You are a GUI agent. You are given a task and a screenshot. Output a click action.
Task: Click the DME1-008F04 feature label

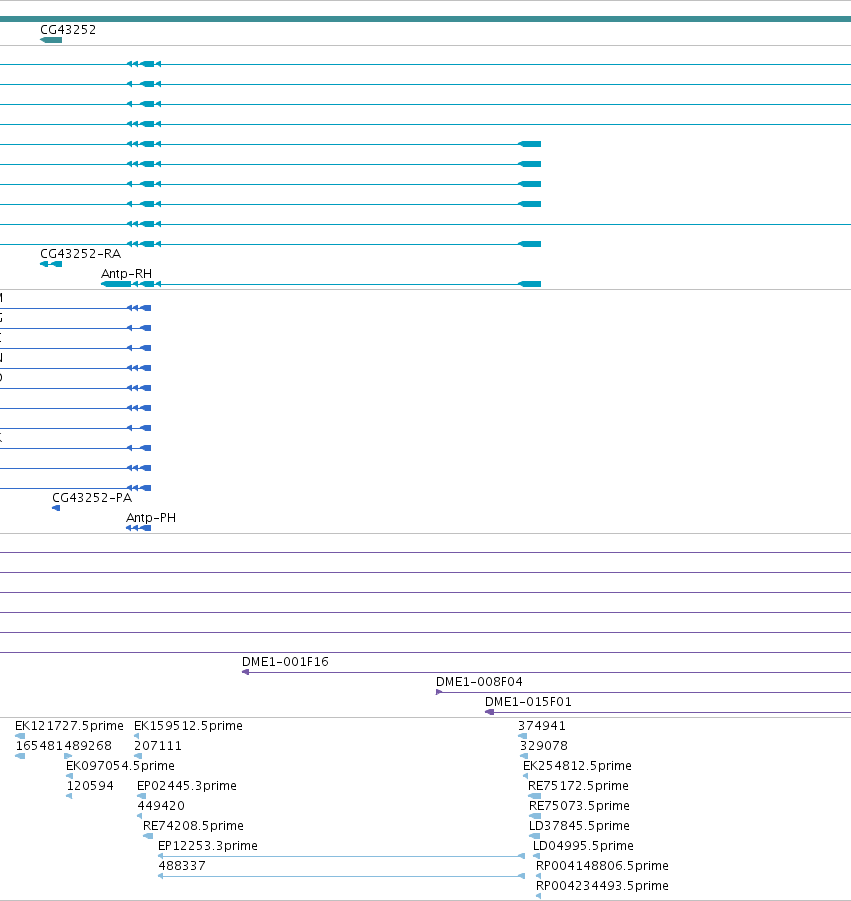point(479,681)
